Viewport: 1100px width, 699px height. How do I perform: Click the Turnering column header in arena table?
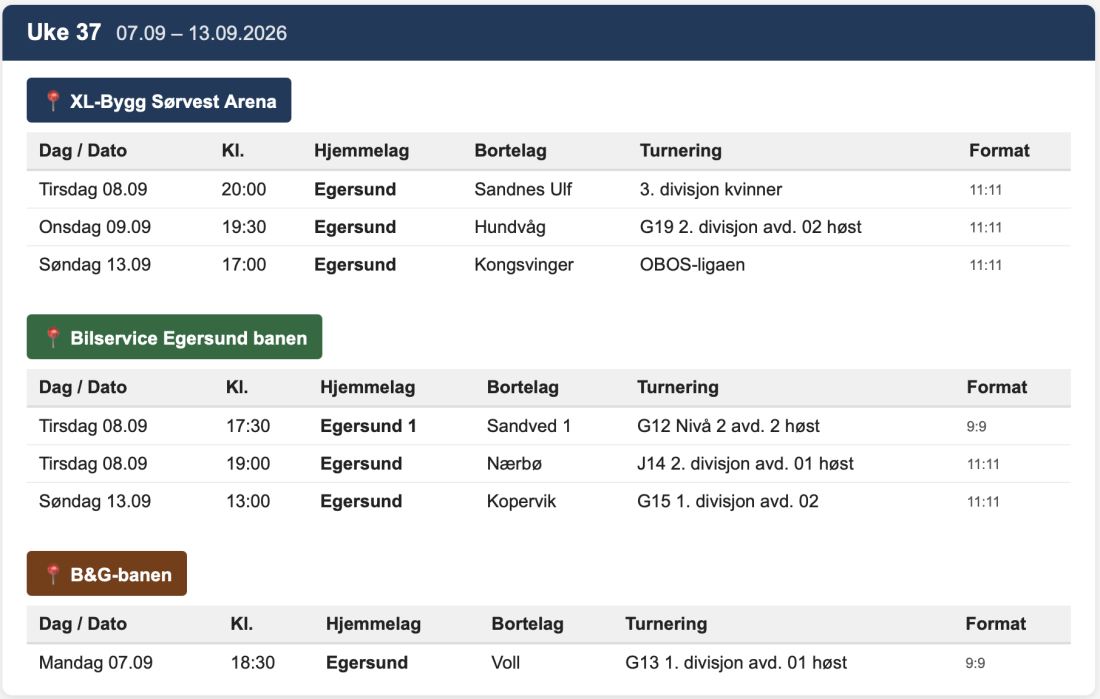[680, 150]
